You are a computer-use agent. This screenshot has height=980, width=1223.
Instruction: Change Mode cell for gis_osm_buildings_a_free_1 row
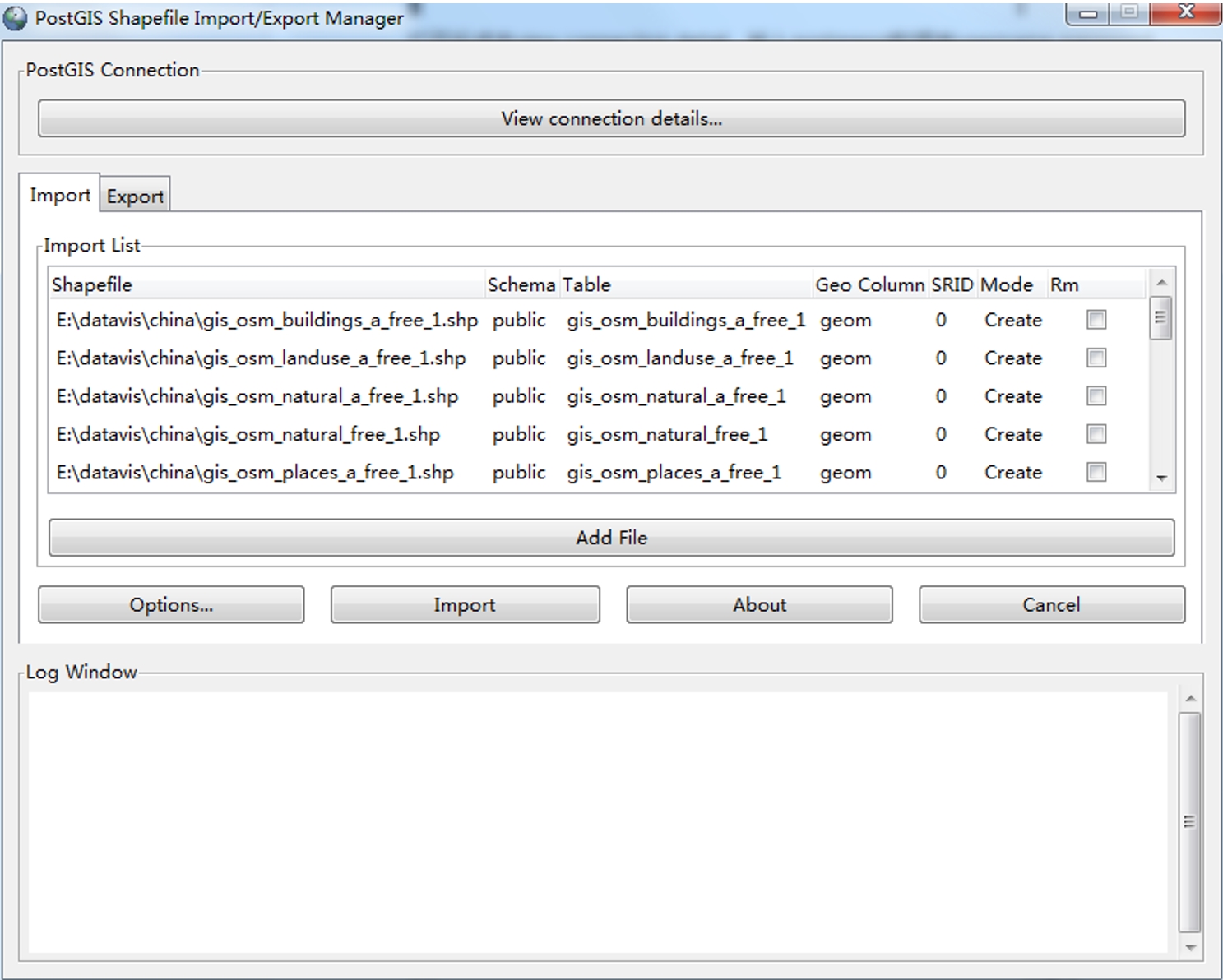1012,320
